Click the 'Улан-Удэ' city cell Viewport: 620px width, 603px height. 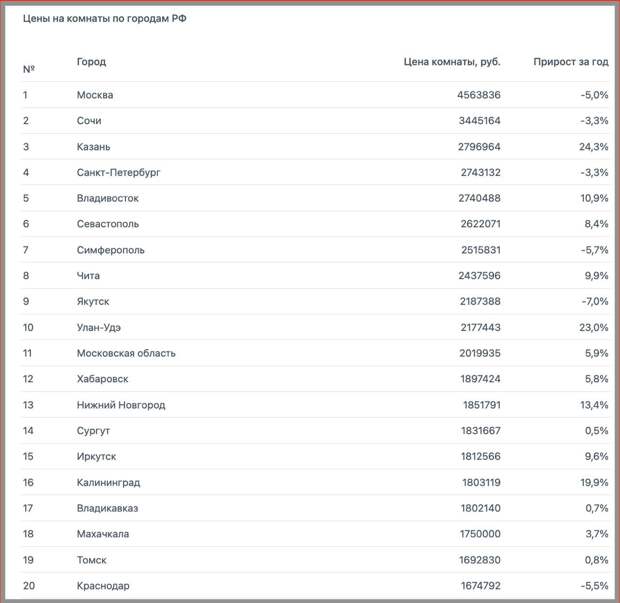pyautogui.click(x=99, y=328)
